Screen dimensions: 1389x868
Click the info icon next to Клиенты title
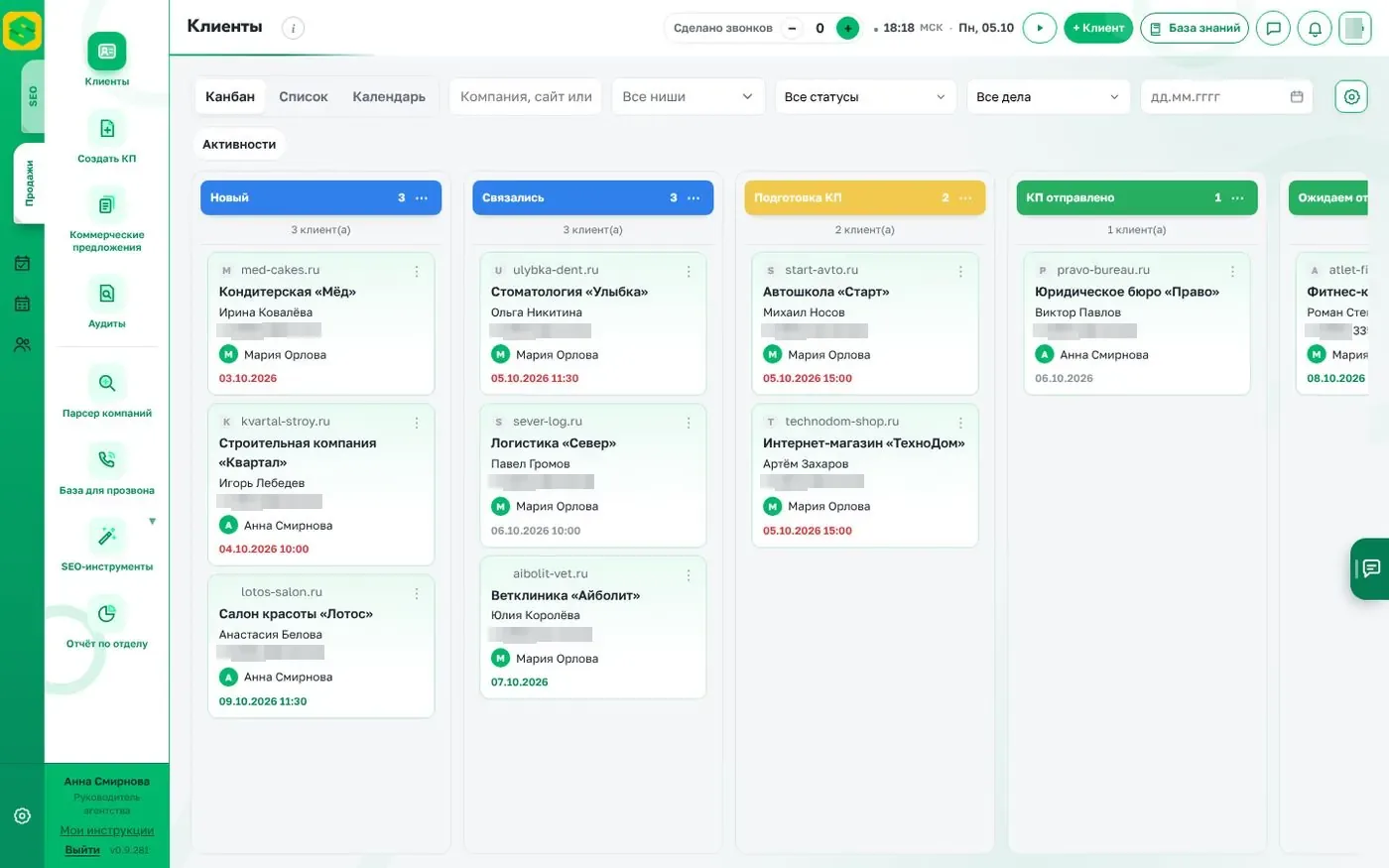(293, 28)
